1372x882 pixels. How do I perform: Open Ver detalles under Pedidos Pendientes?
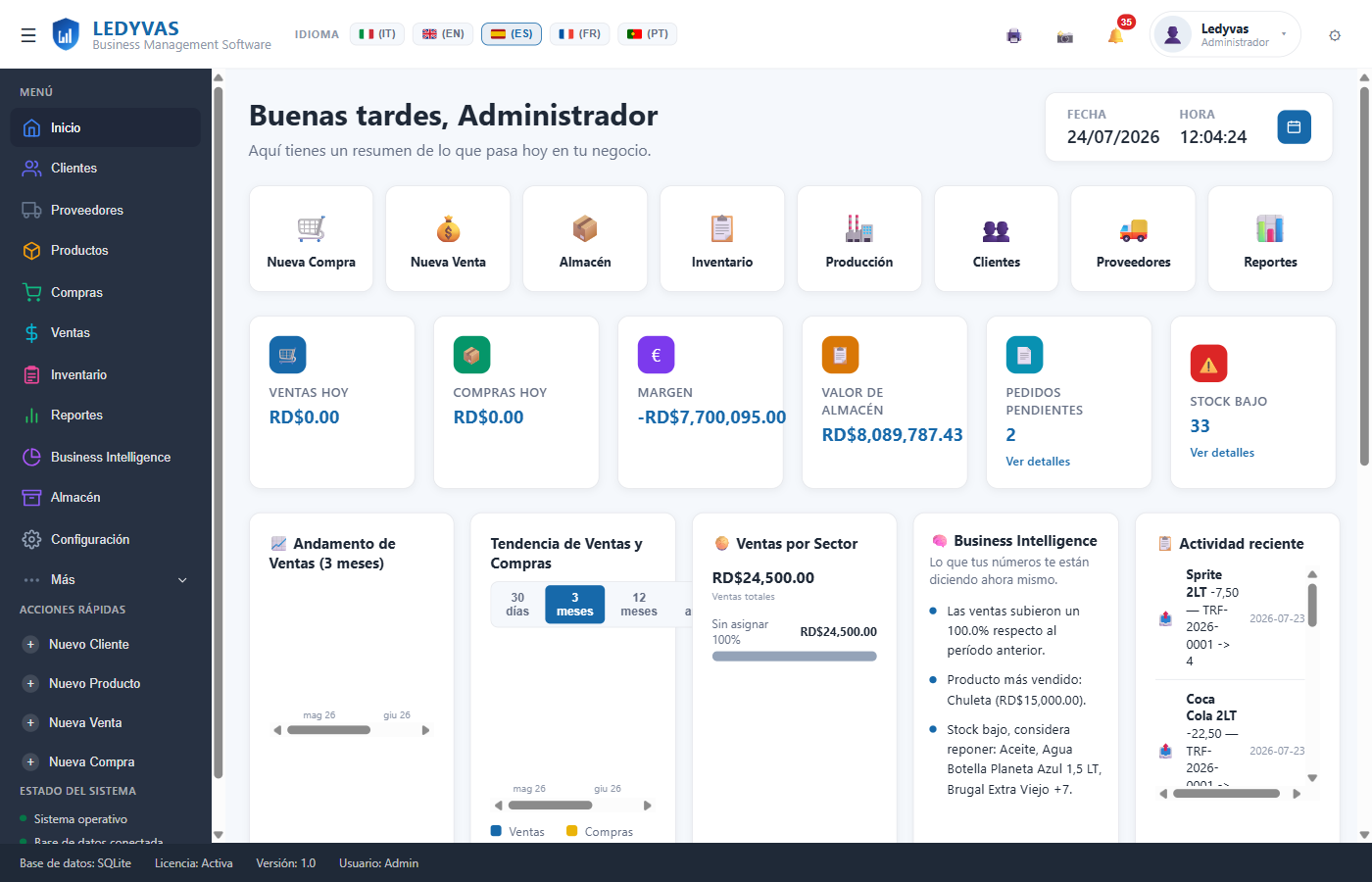pos(1038,462)
